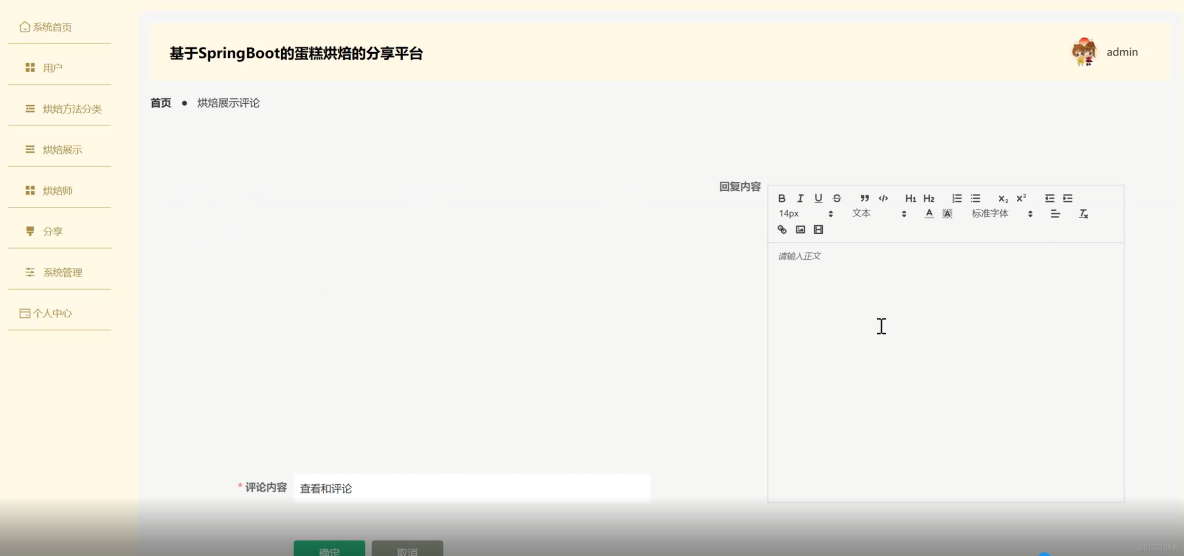Toggle underline formatting in the editor
The height and width of the screenshot is (556, 1184).
[819, 199]
